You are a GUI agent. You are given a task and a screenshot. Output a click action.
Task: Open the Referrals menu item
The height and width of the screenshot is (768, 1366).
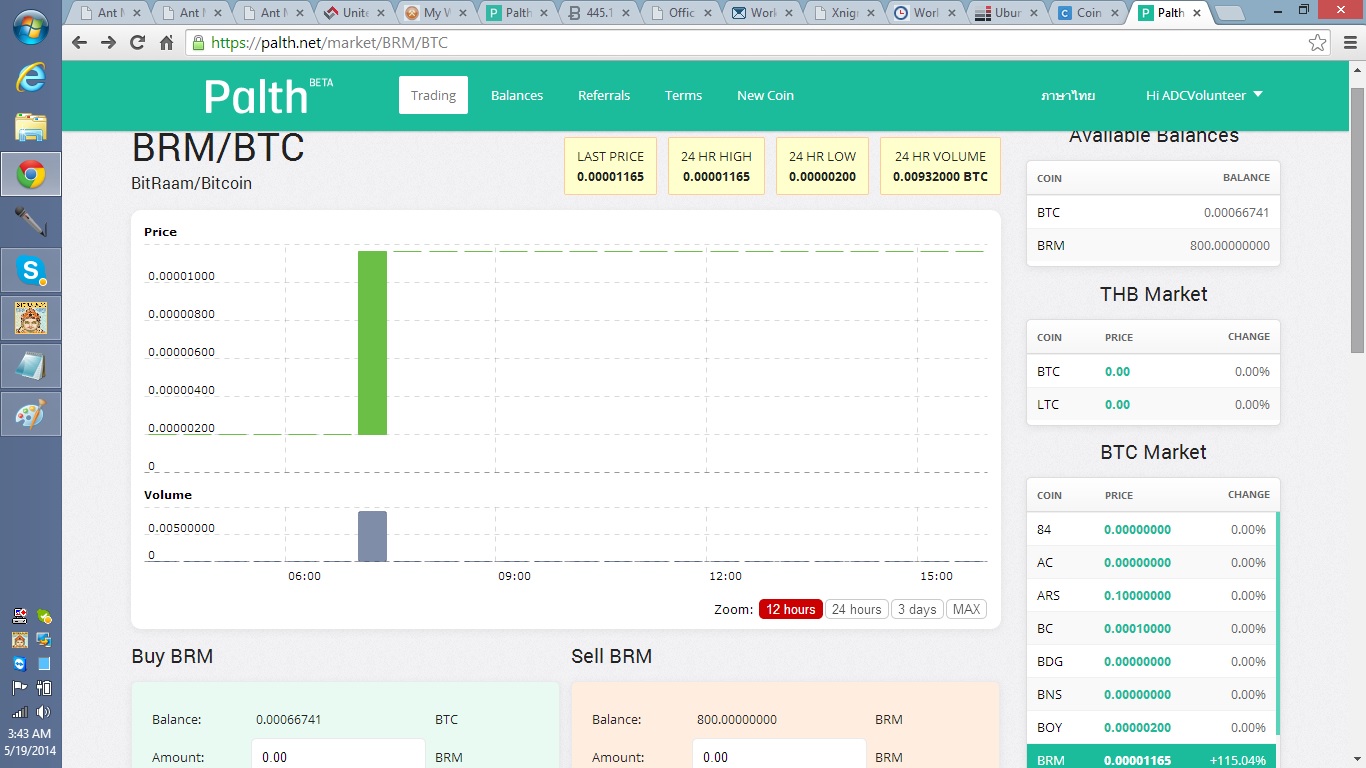pyautogui.click(x=604, y=95)
